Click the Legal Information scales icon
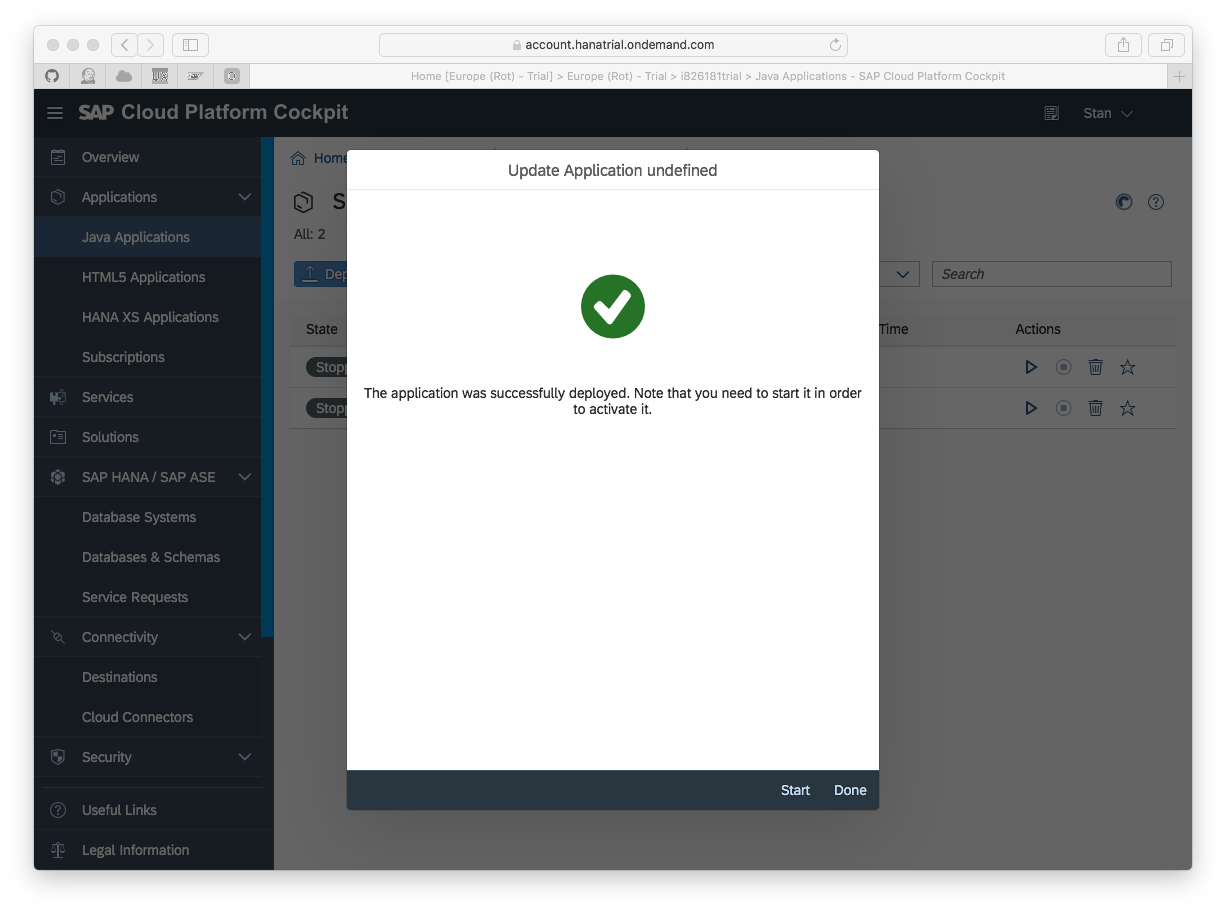This screenshot has height=912, width=1226. pyautogui.click(x=58, y=850)
